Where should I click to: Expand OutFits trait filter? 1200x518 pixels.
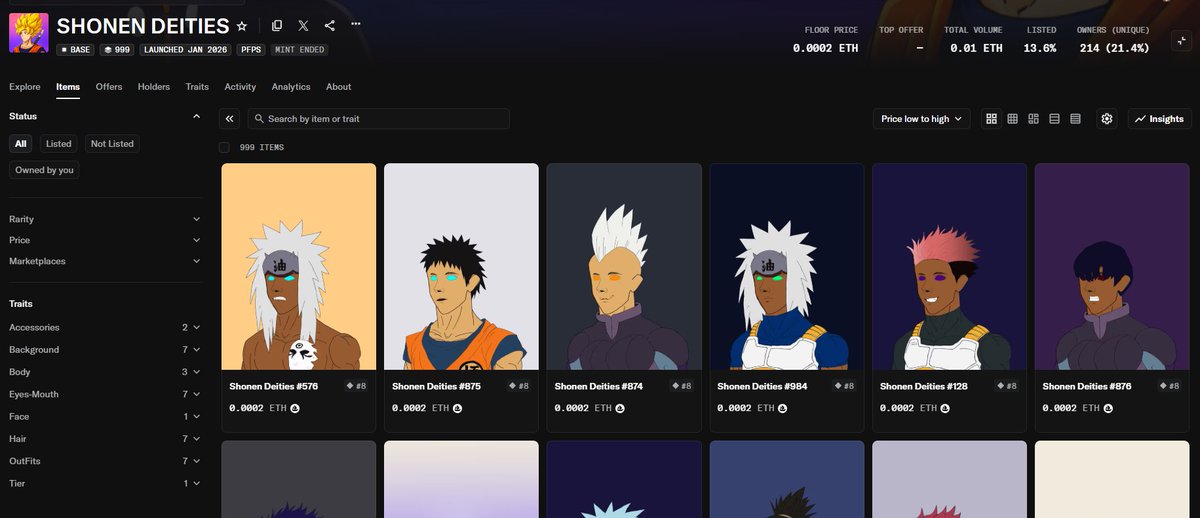click(104, 461)
